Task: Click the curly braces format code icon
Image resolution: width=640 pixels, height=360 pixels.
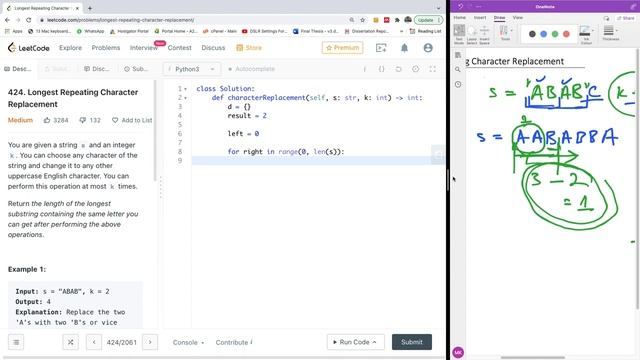Action: [x=381, y=69]
